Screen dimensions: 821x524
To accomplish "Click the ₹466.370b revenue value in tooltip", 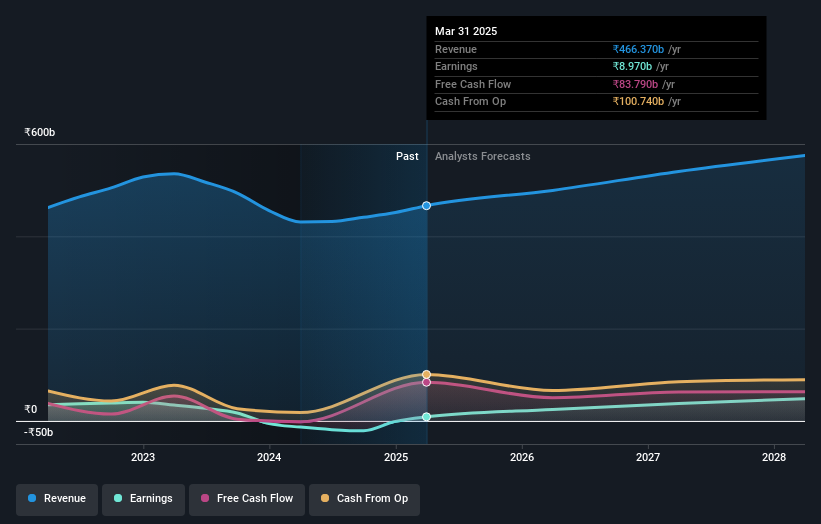I will [x=638, y=49].
